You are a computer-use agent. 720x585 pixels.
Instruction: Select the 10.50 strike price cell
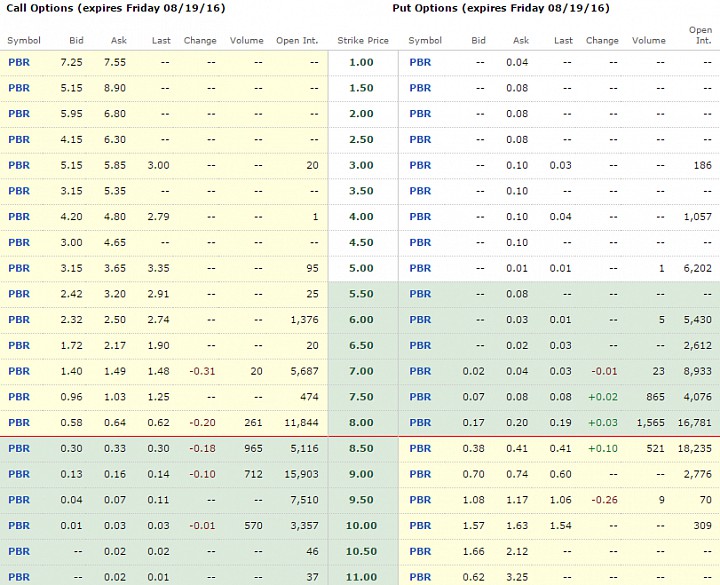tap(361, 551)
